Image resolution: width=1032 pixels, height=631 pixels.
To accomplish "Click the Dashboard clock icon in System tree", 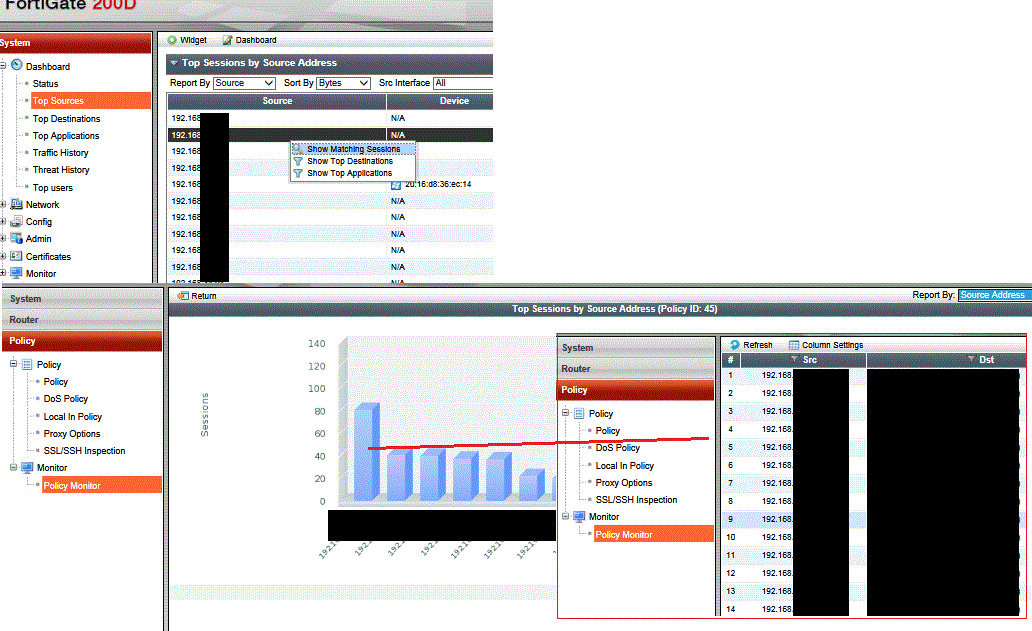I will point(17,65).
